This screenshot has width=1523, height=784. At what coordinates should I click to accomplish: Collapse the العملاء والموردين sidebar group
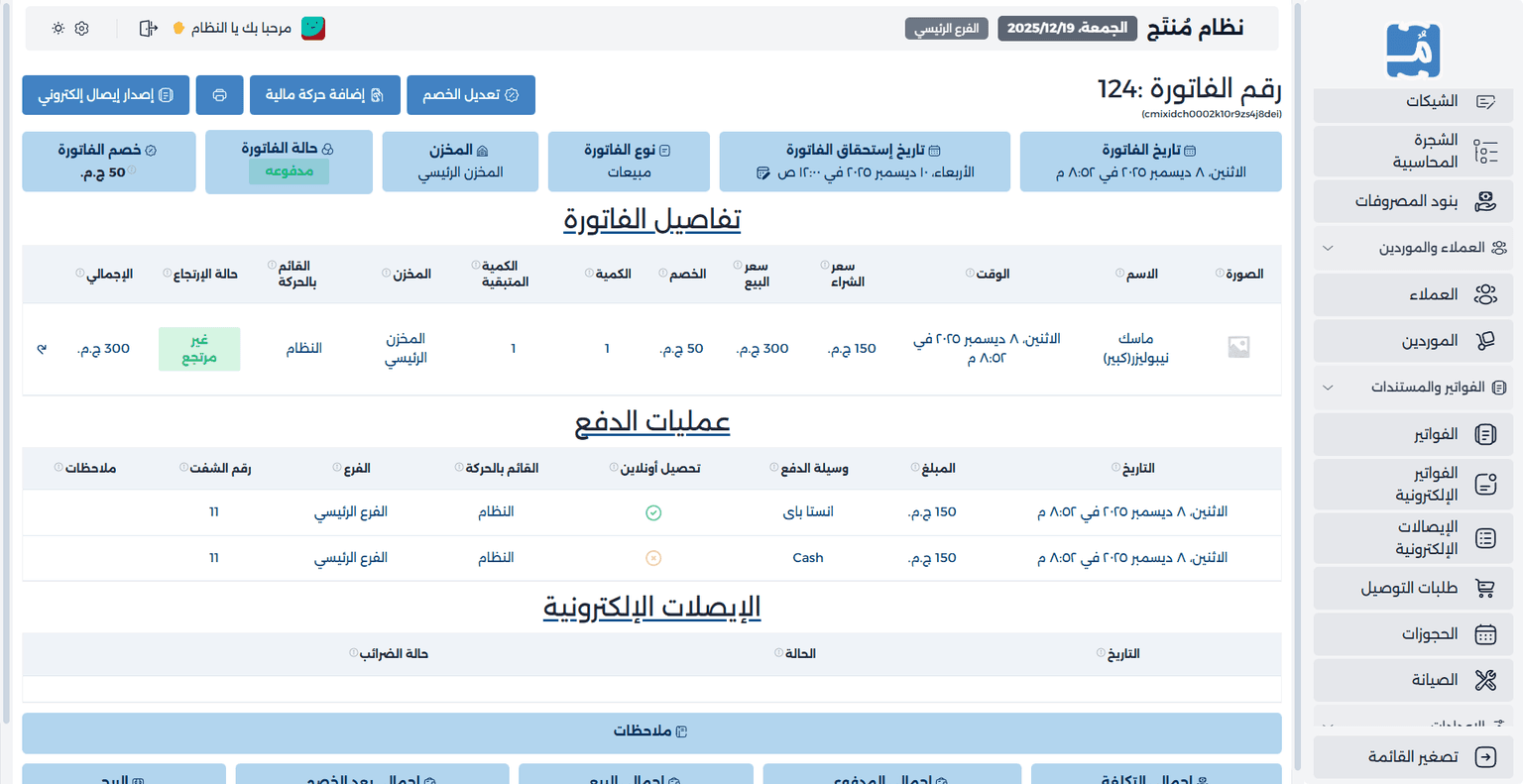pyautogui.click(x=1328, y=248)
